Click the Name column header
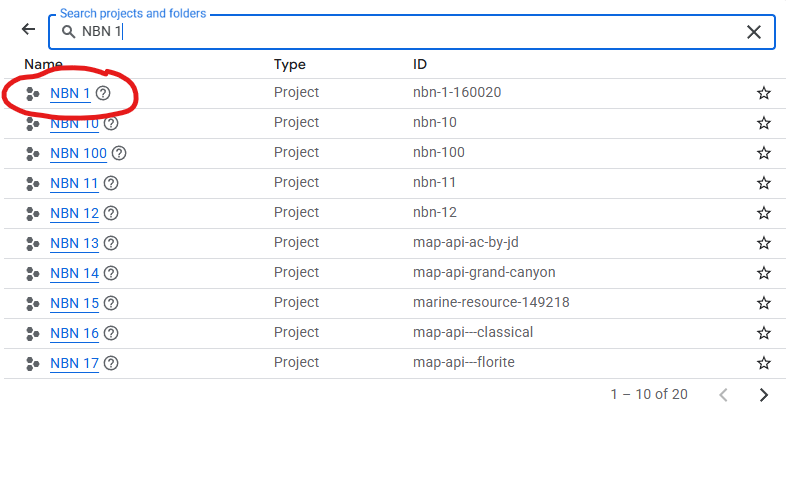The height and width of the screenshot is (487, 786). pos(43,65)
